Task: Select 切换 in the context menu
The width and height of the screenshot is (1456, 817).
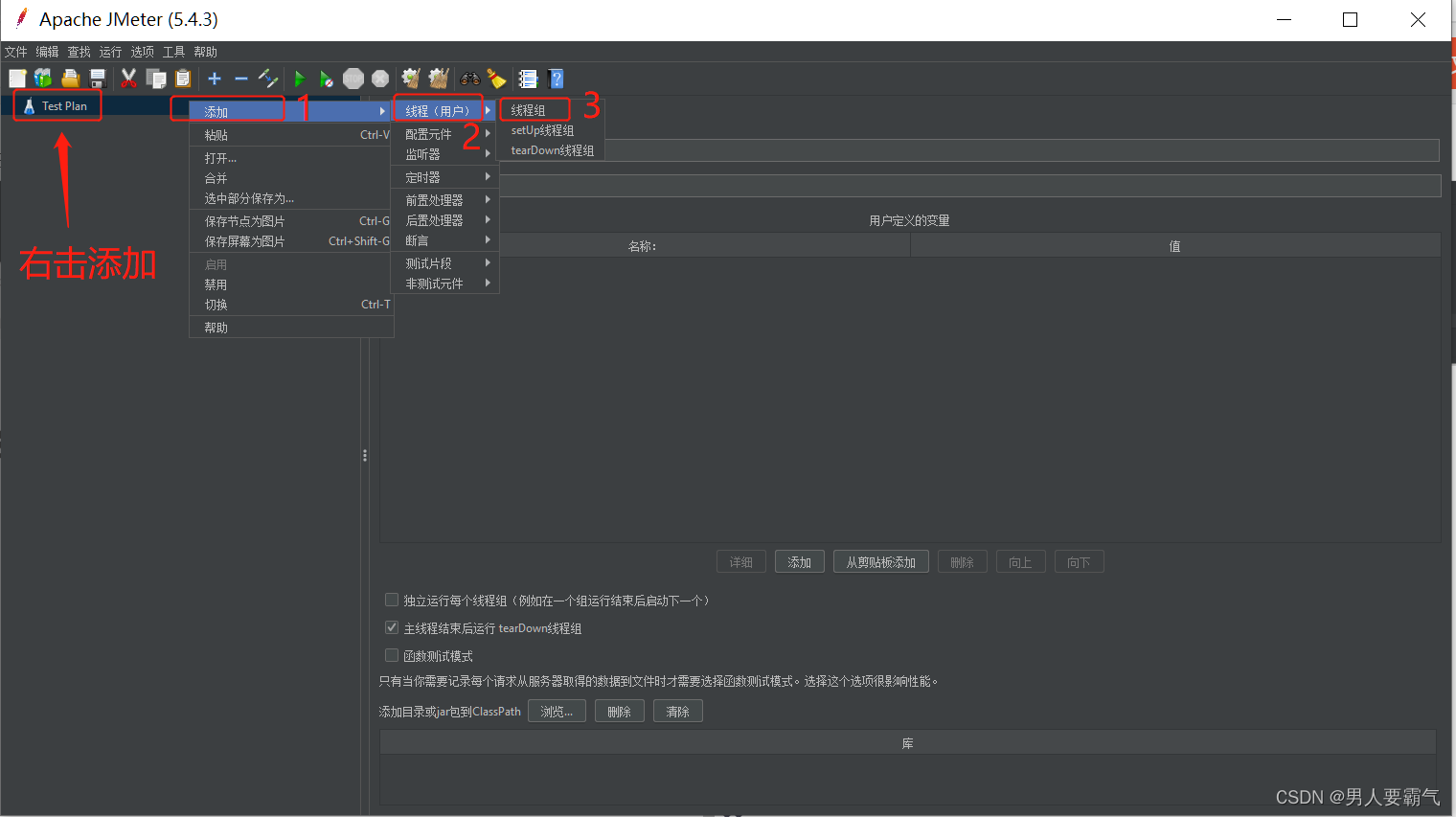Action: pos(292,305)
